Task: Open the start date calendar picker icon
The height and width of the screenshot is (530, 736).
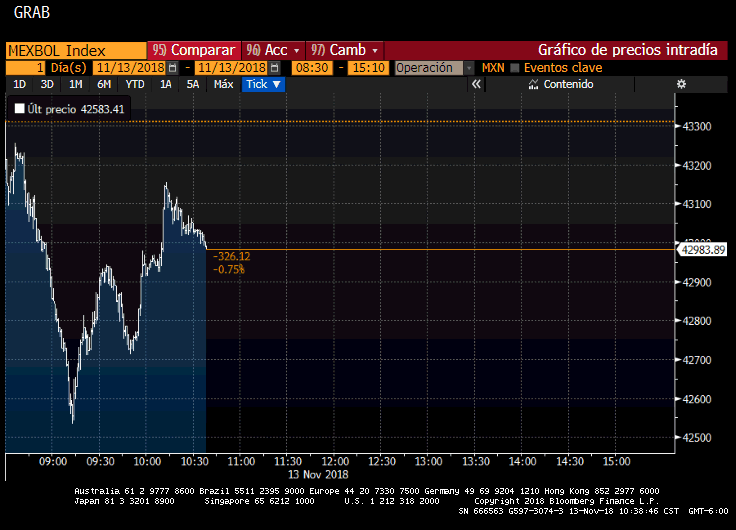Action: tap(172, 68)
